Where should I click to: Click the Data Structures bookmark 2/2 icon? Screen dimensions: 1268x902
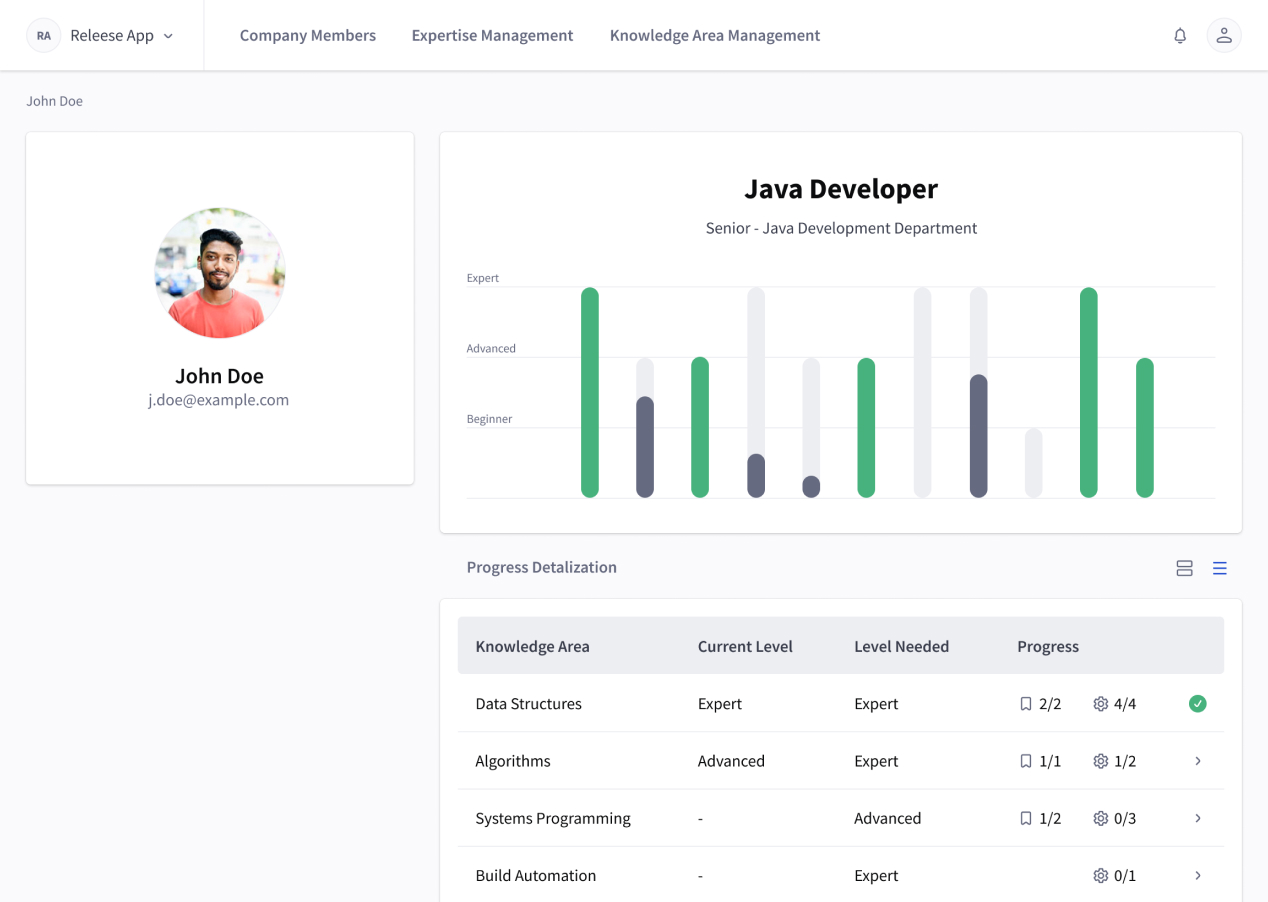click(x=1026, y=704)
